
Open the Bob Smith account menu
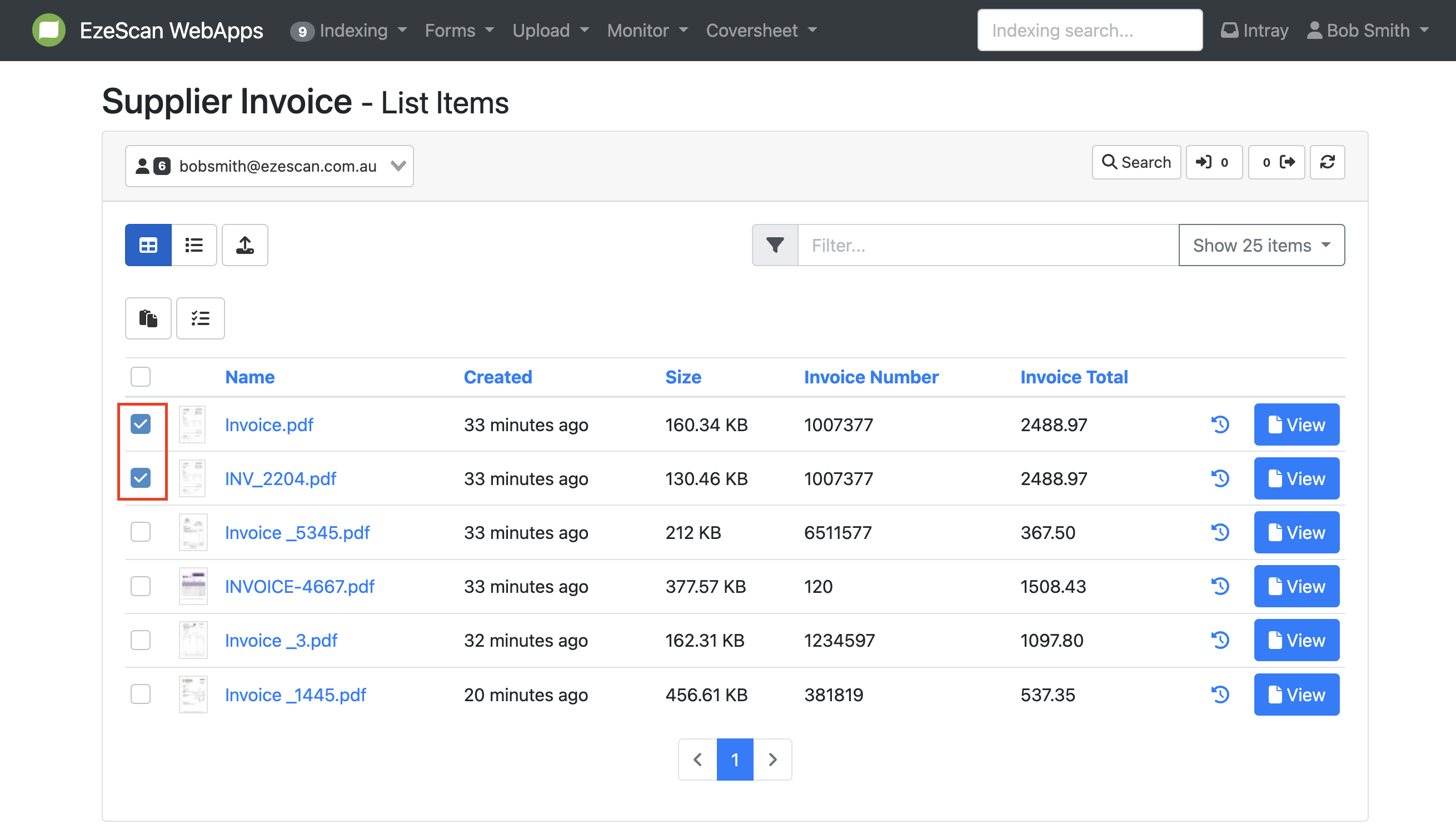click(x=1367, y=31)
